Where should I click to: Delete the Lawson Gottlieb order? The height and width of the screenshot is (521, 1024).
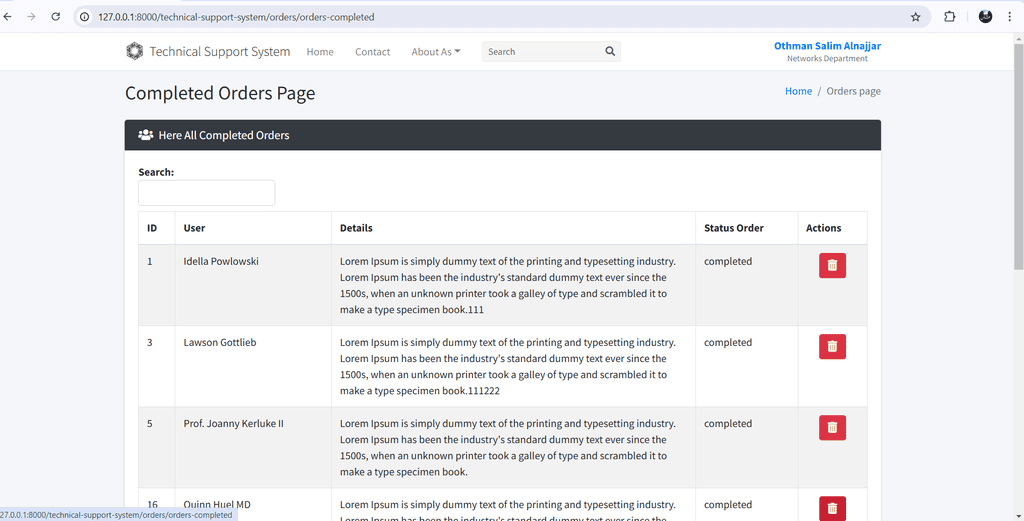click(832, 347)
